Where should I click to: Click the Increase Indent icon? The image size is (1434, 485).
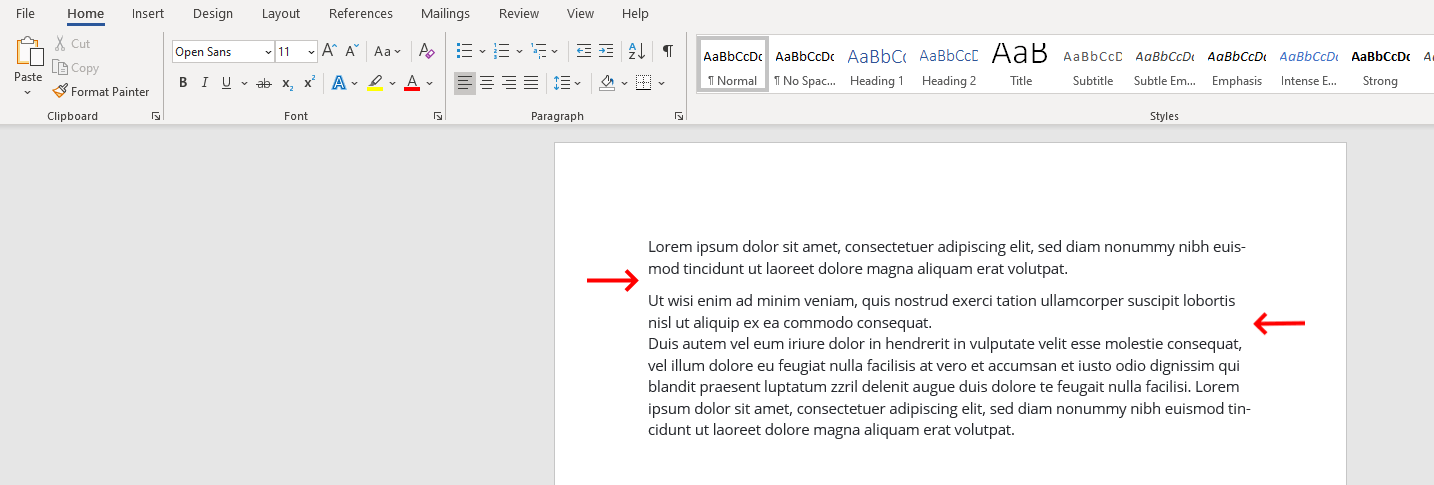tap(607, 51)
